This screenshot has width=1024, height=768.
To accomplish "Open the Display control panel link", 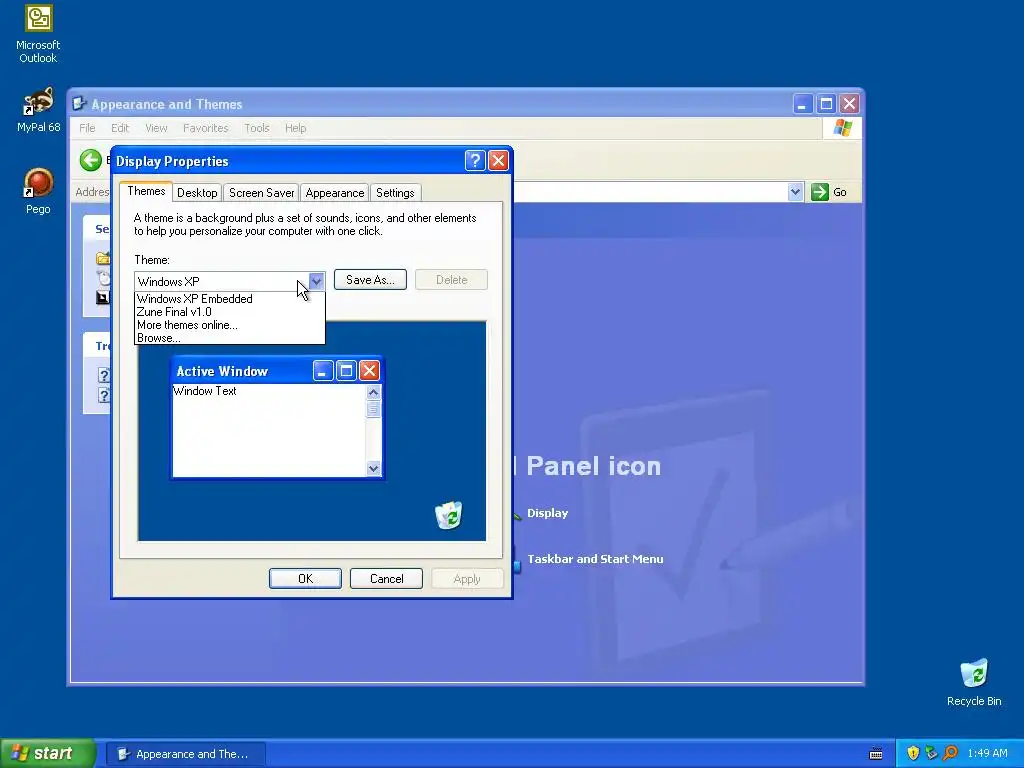I will [547, 513].
